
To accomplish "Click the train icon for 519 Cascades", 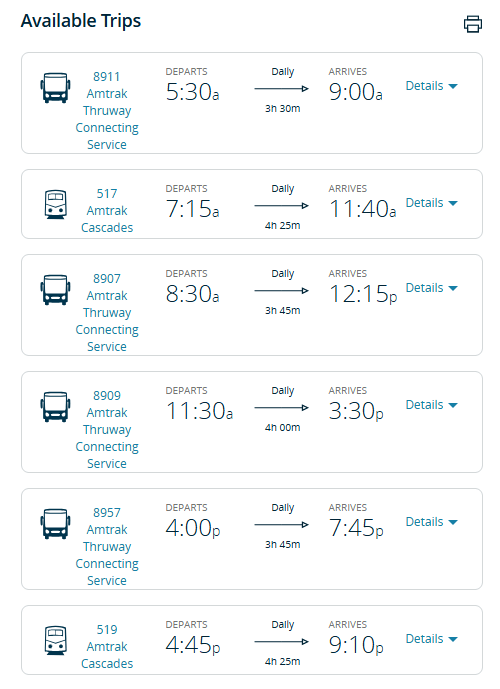I will coord(56,640).
